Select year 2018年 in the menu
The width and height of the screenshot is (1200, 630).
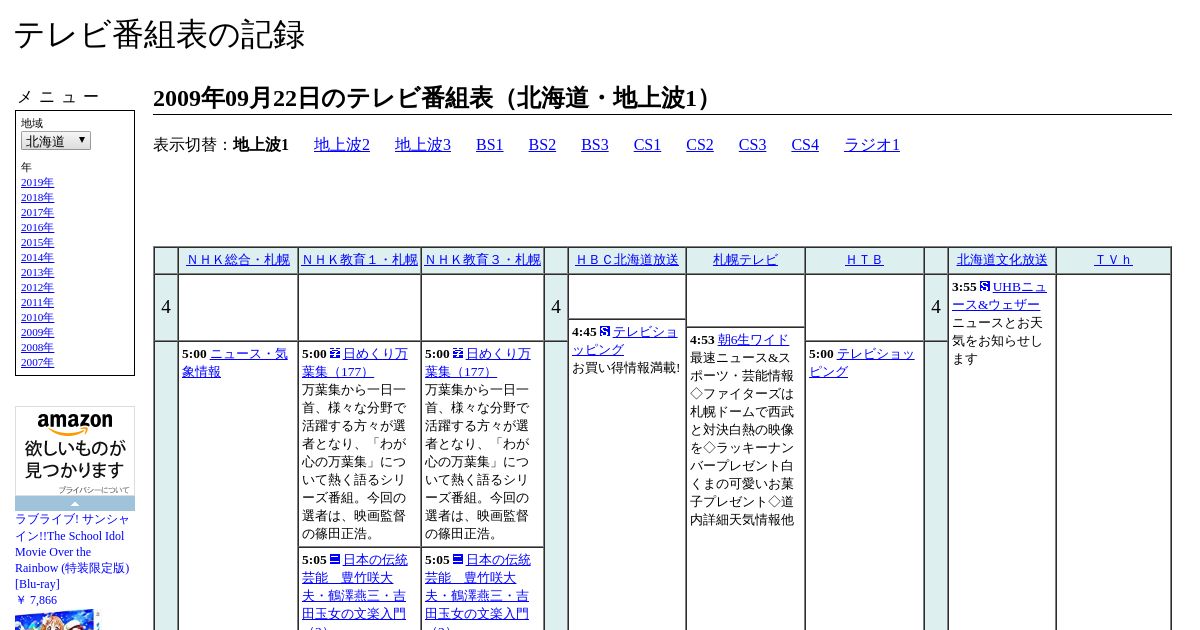pyautogui.click(x=37, y=198)
